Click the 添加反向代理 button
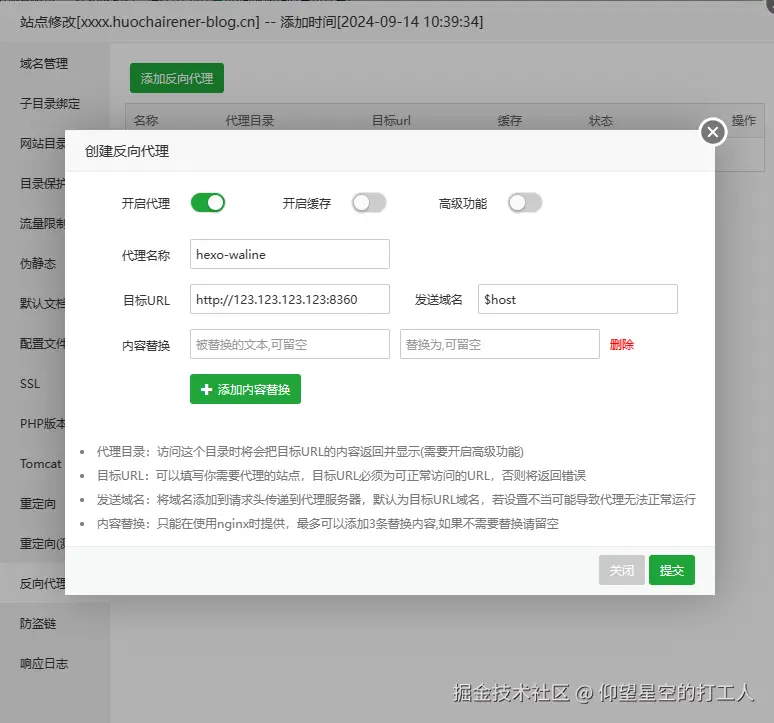 (177, 78)
